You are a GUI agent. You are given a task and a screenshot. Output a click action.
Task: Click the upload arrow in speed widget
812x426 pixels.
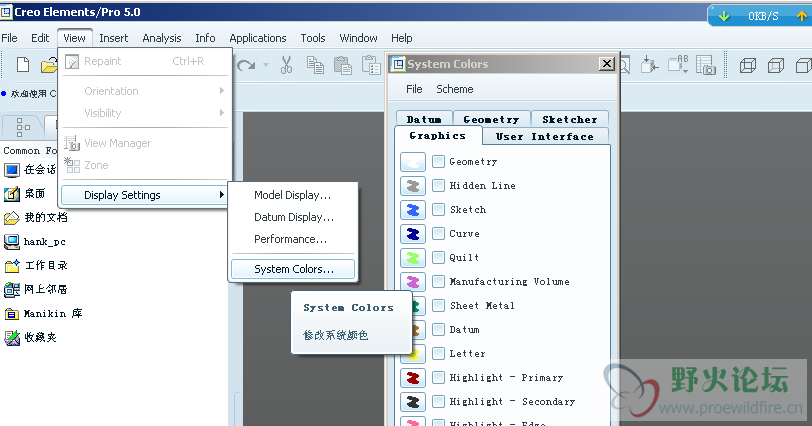(x=801, y=16)
